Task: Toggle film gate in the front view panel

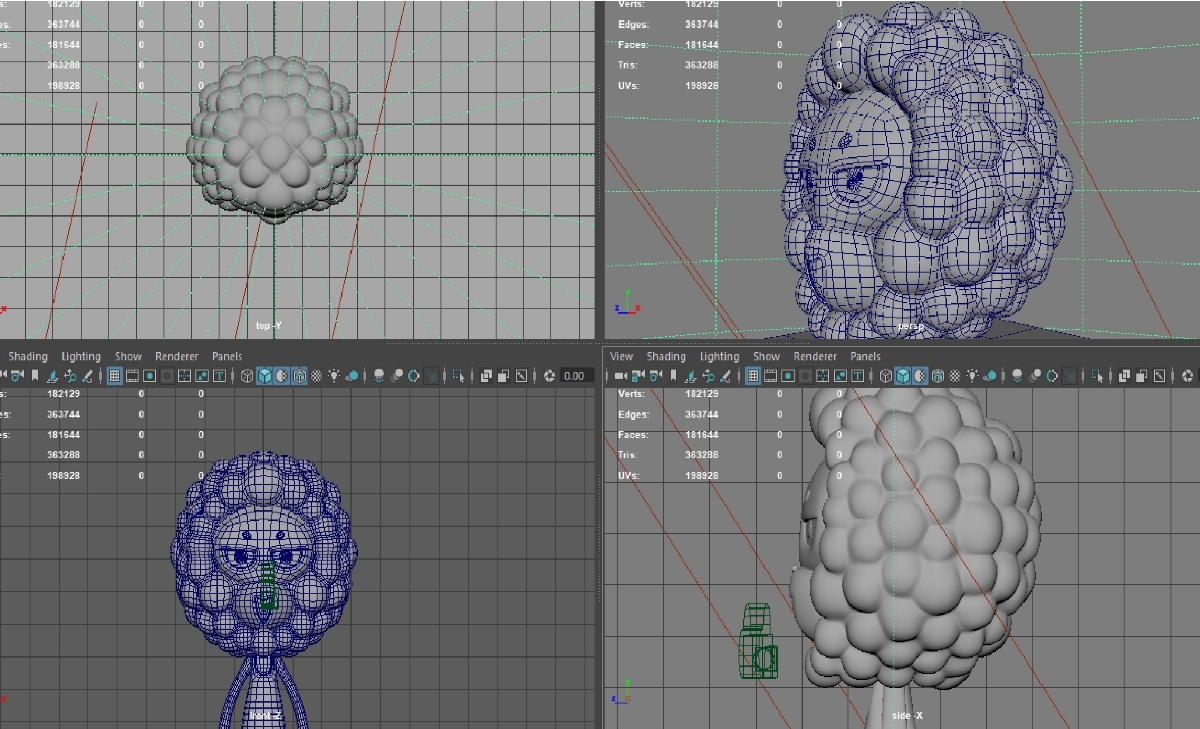Action: tap(132, 376)
